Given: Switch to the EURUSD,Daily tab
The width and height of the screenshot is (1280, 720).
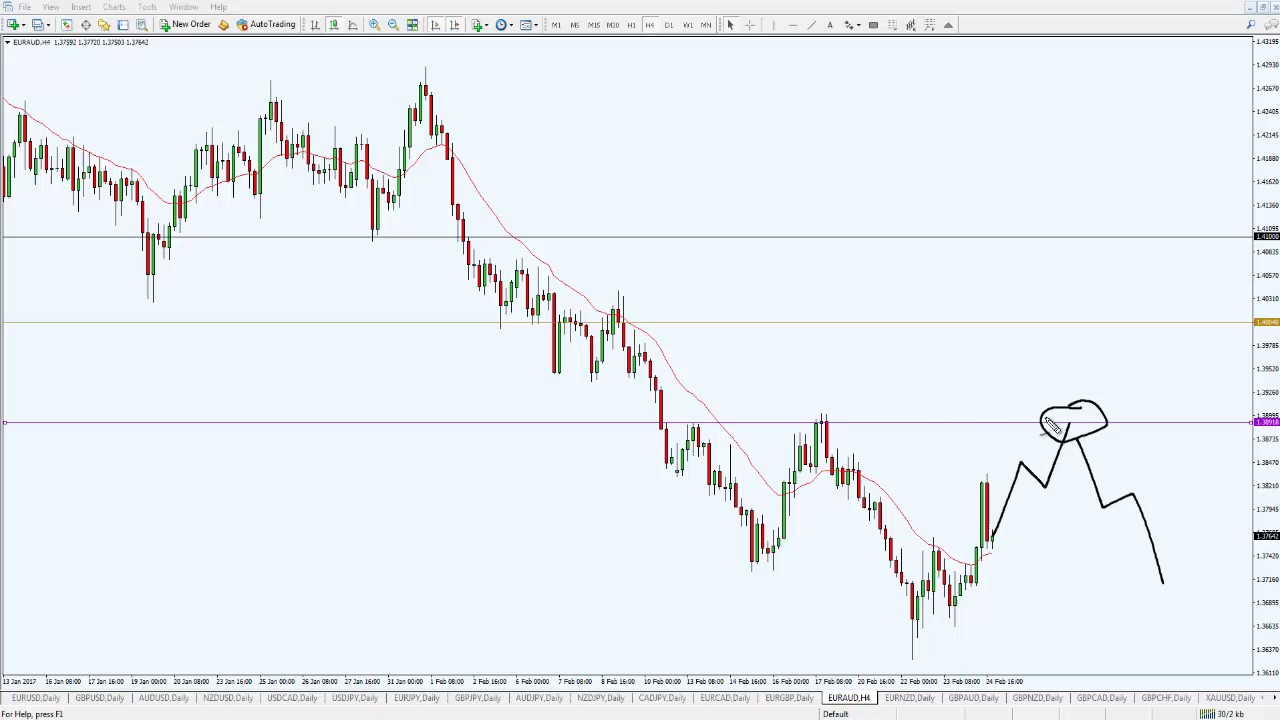Looking at the screenshot, I should click(35, 698).
